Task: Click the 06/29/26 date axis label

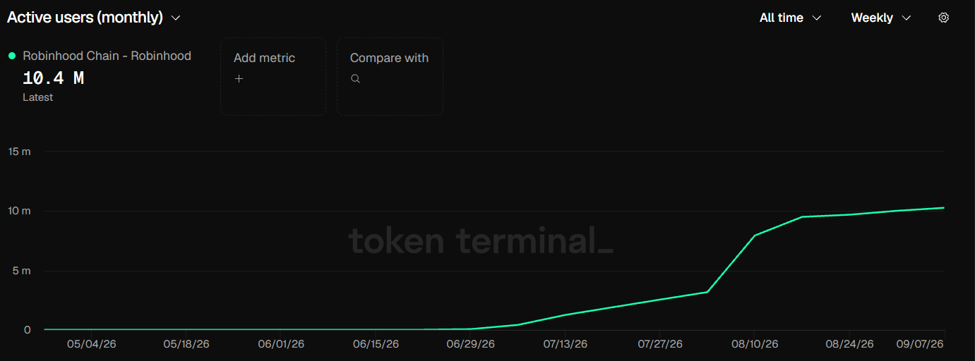Action: pos(471,344)
